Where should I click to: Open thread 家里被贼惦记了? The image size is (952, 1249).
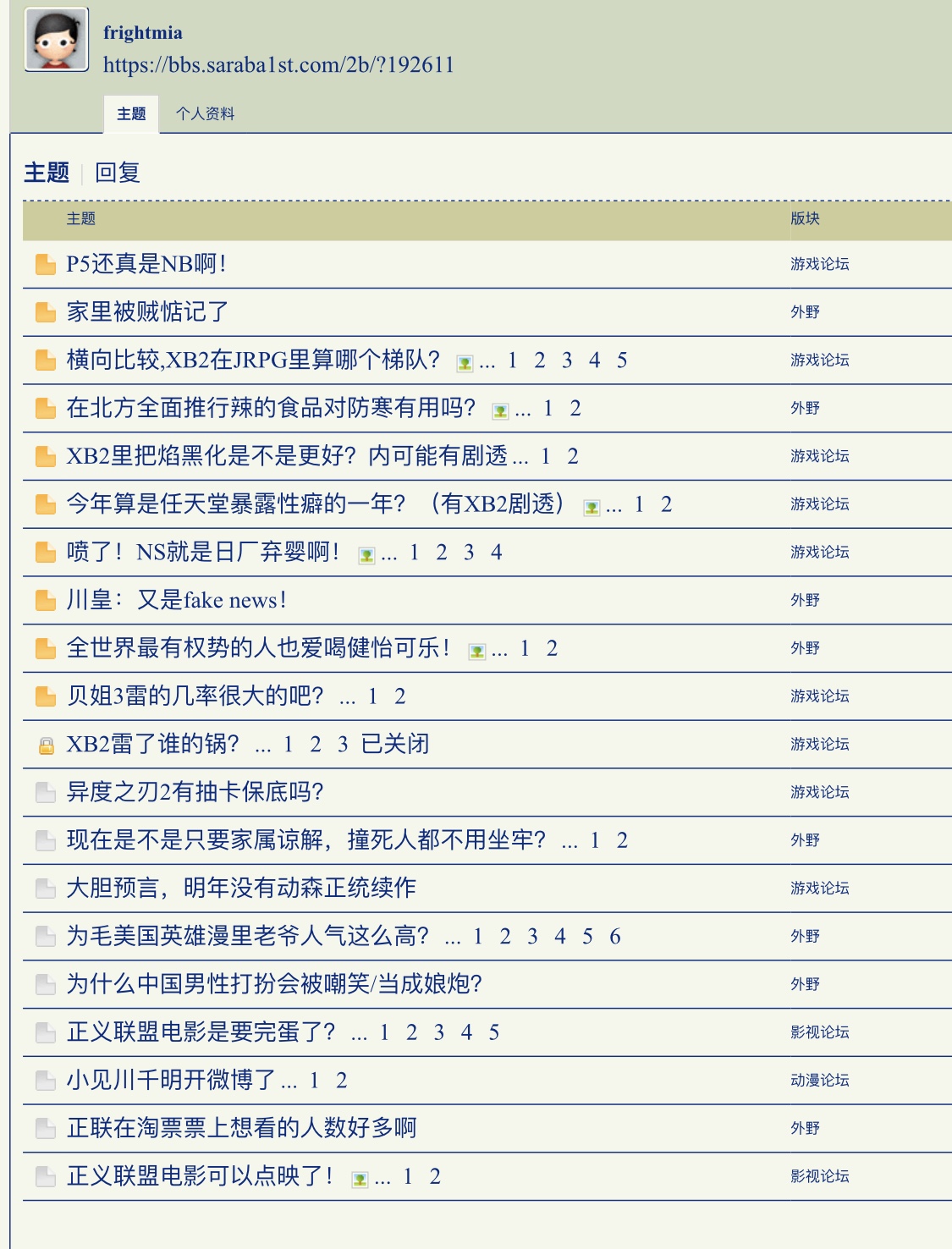click(x=148, y=311)
